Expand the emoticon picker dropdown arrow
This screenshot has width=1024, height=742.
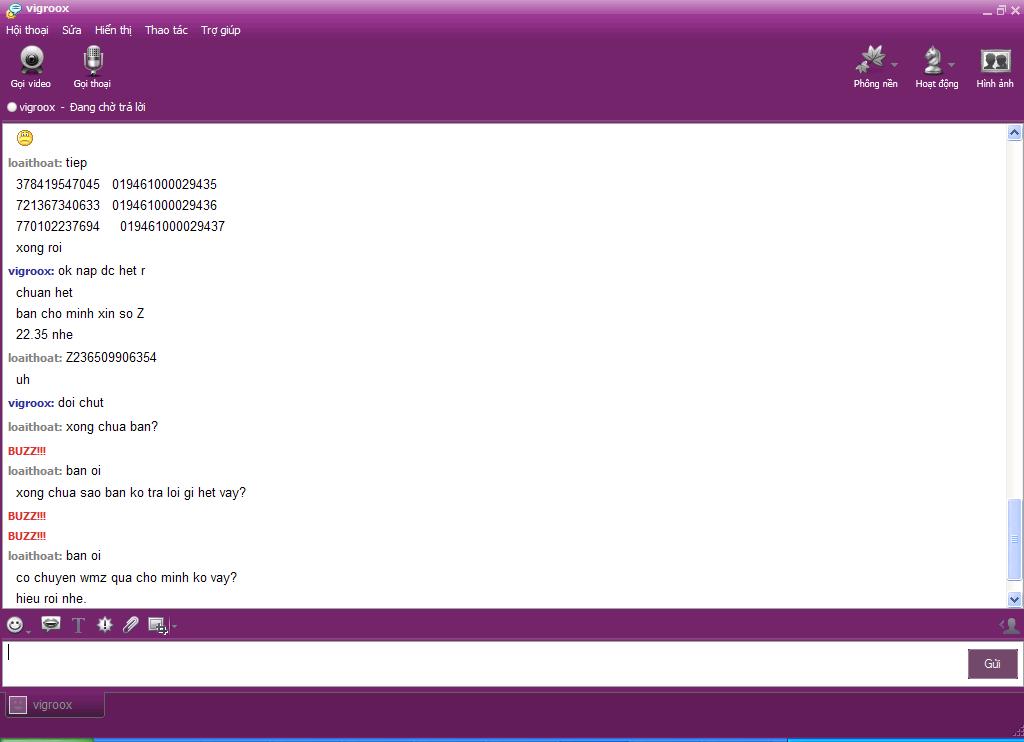coord(28,631)
